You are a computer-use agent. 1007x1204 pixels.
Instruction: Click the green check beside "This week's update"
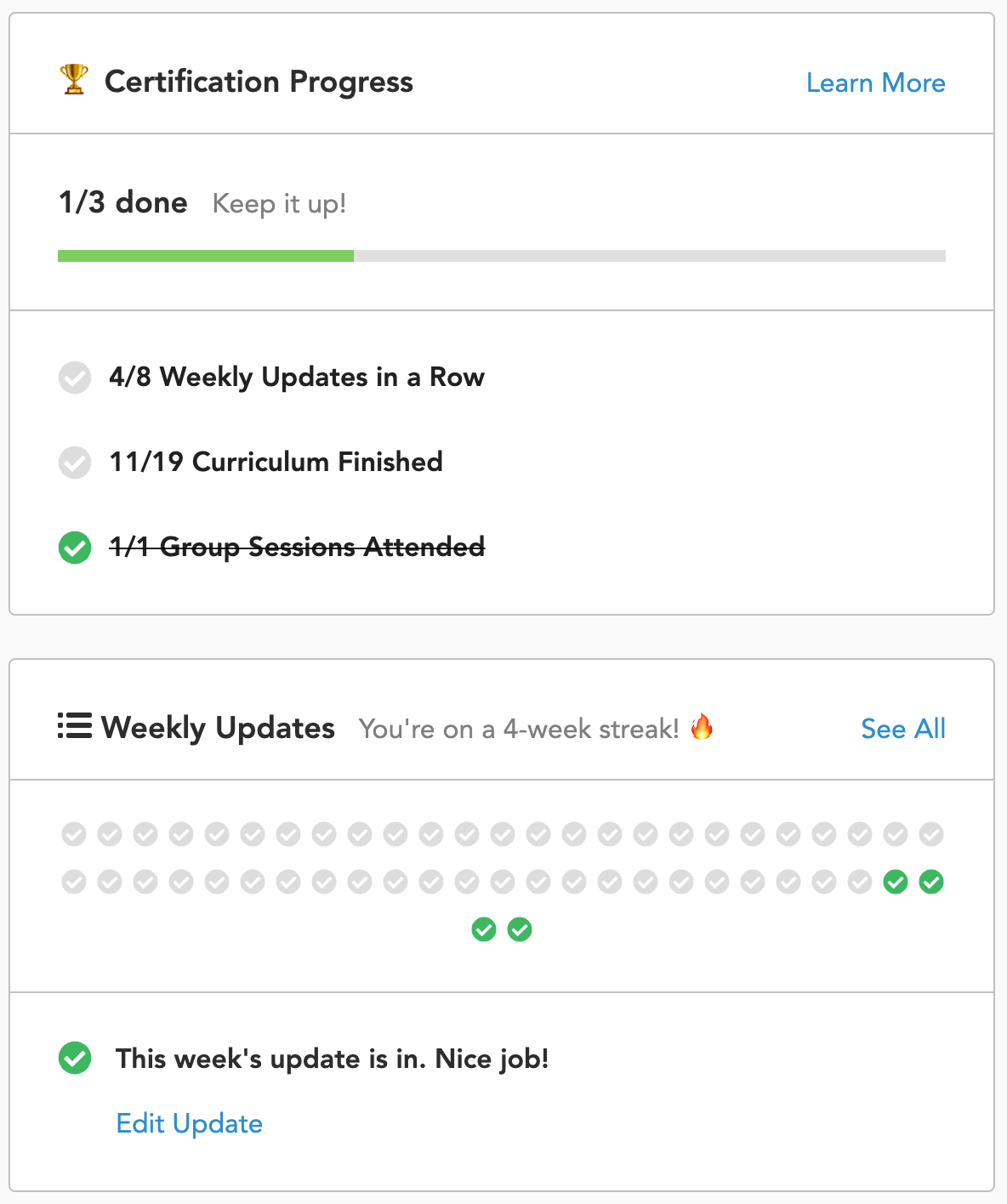tap(75, 1058)
